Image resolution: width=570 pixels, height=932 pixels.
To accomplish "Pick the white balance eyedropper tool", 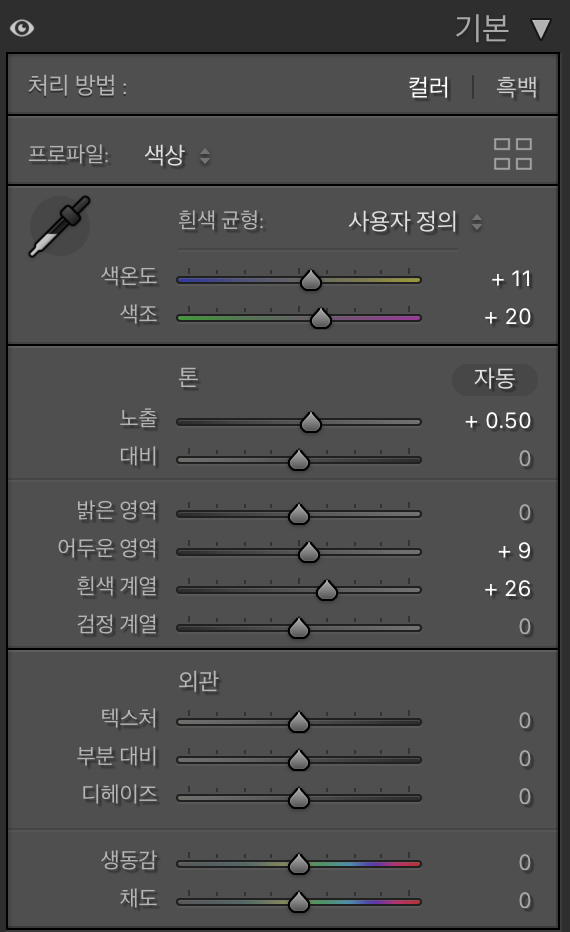I will click(x=59, y=226).
